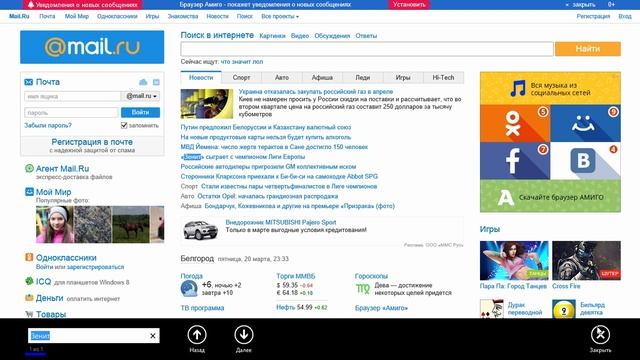The height and width of the screenshot is (360, 640).
Task: Click the music note banner tile
Action: pos(550,88)
